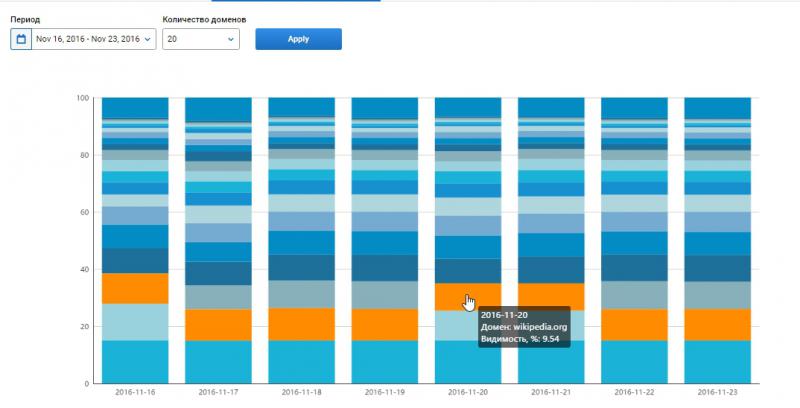
Task: Click the topmost blue segment of the 2016-11-22 bar
Action: (633, 108)
